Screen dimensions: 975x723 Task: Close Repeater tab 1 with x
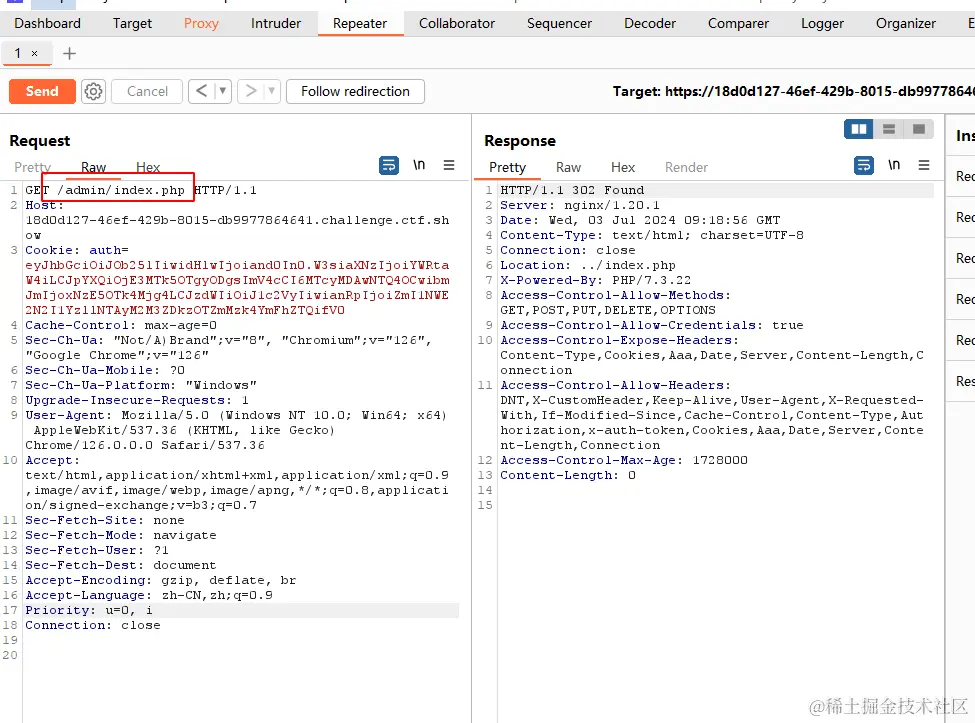click(35, 53)
